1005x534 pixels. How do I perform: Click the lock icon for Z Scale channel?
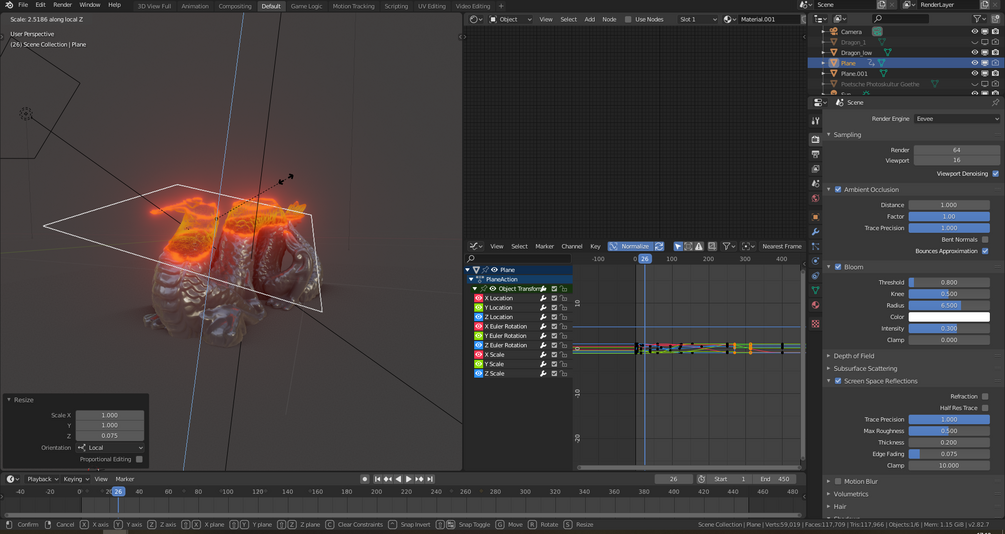[564, 374]
